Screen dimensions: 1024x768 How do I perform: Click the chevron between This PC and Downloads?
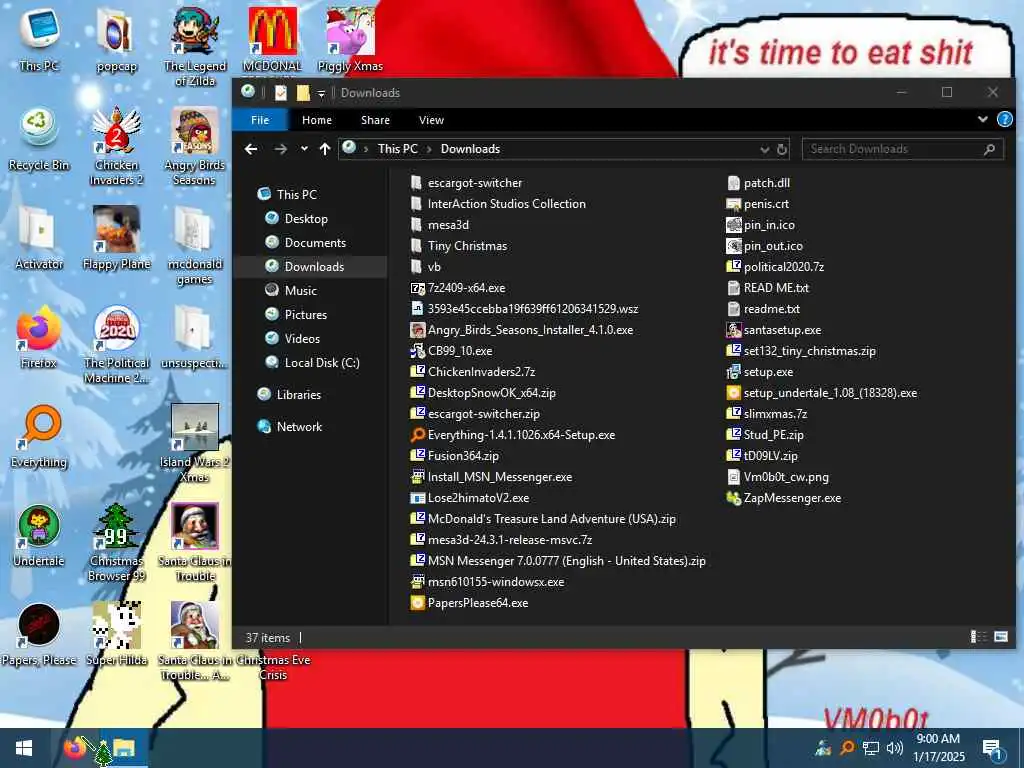point(429,150)
